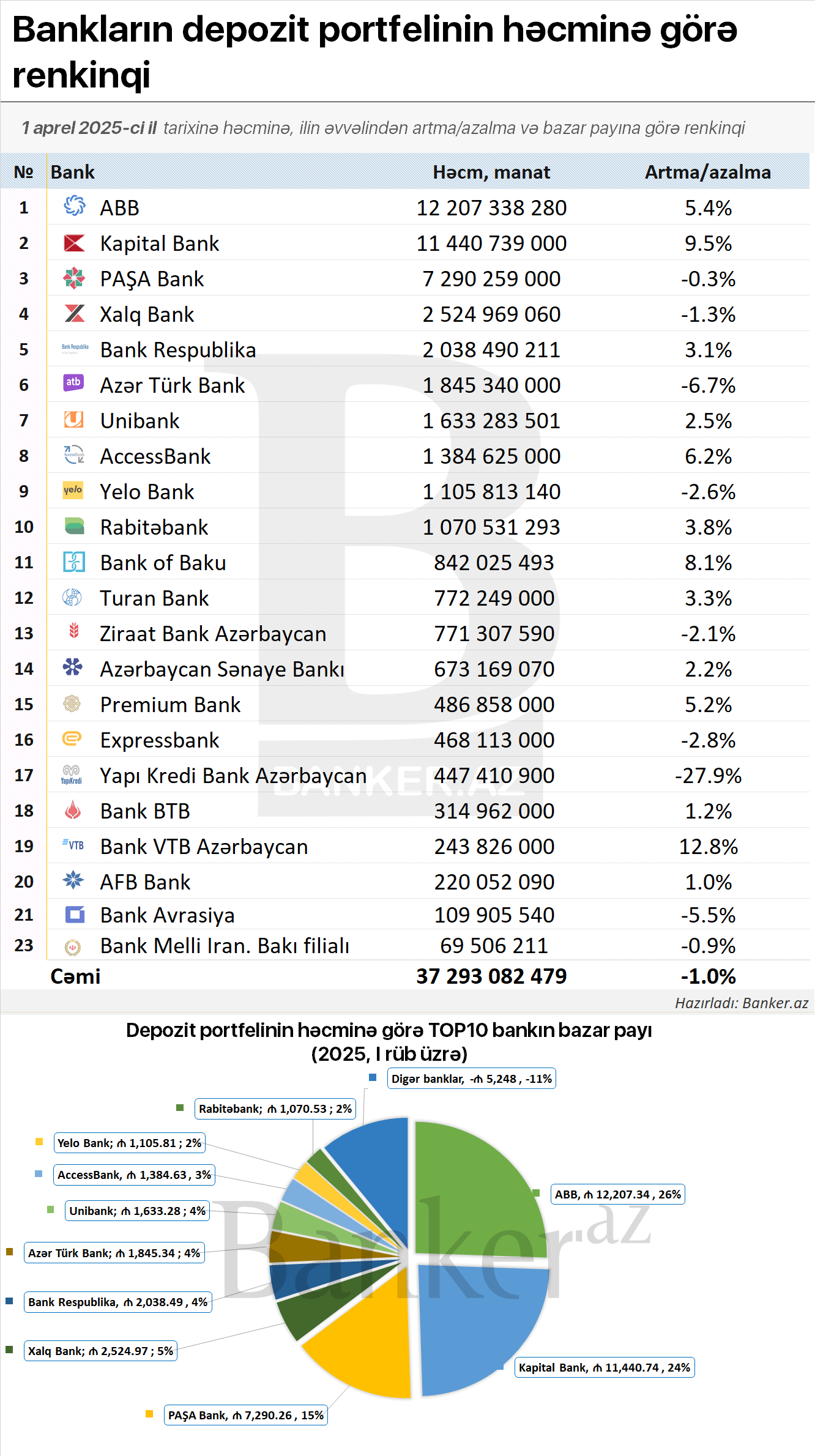815x1456 pixels.
Task: Click the '1 aprel 2025-ci il' date text
Action: (x=89, y=128)
